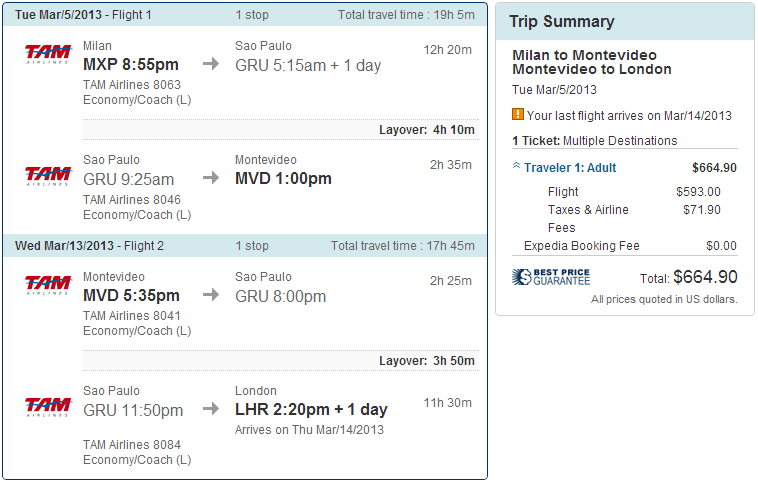Viewport: 758px width, 484px height.
Task: Click the Best Price Guarantee badge
Action: click(x=551, y=277)
